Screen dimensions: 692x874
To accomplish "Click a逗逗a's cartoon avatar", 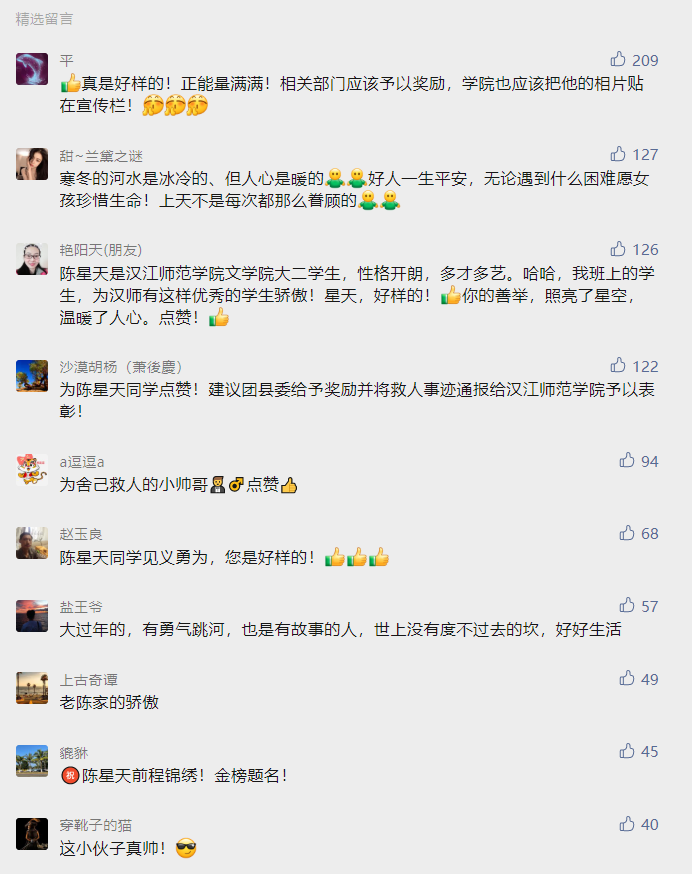I will tap(32, 470).
